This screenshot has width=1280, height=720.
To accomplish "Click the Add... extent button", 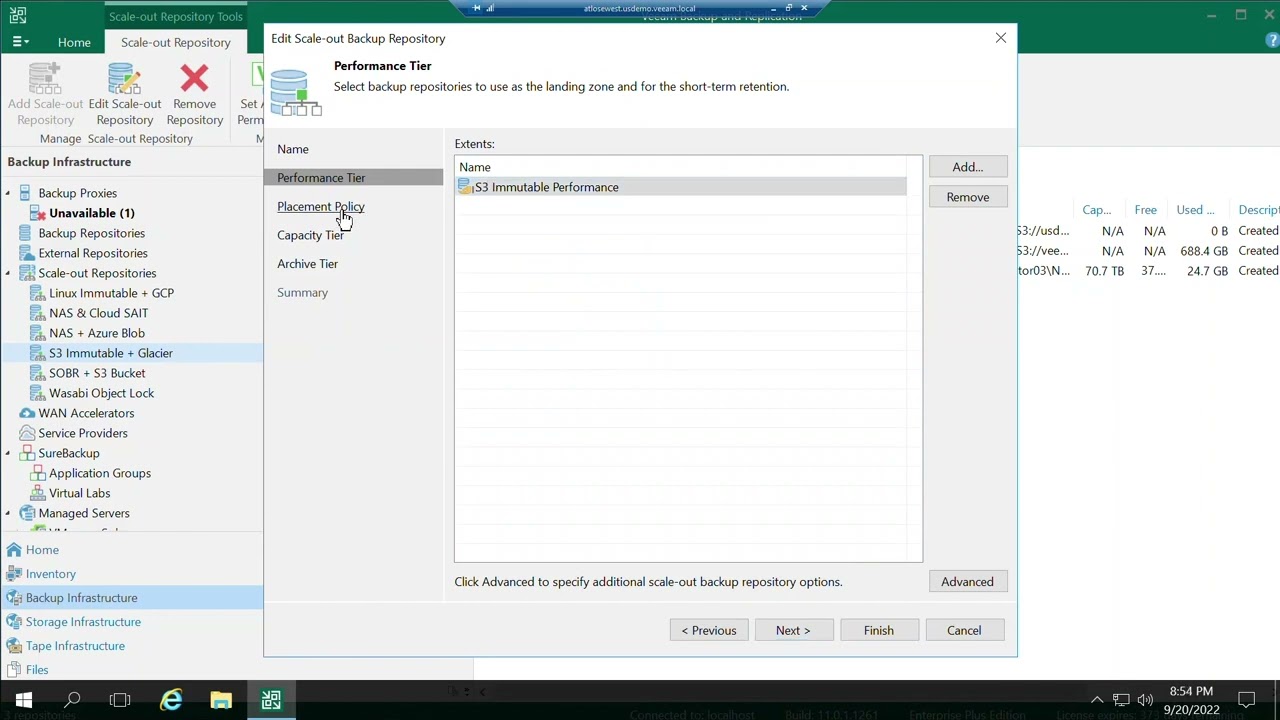I will tap(967, 167).
